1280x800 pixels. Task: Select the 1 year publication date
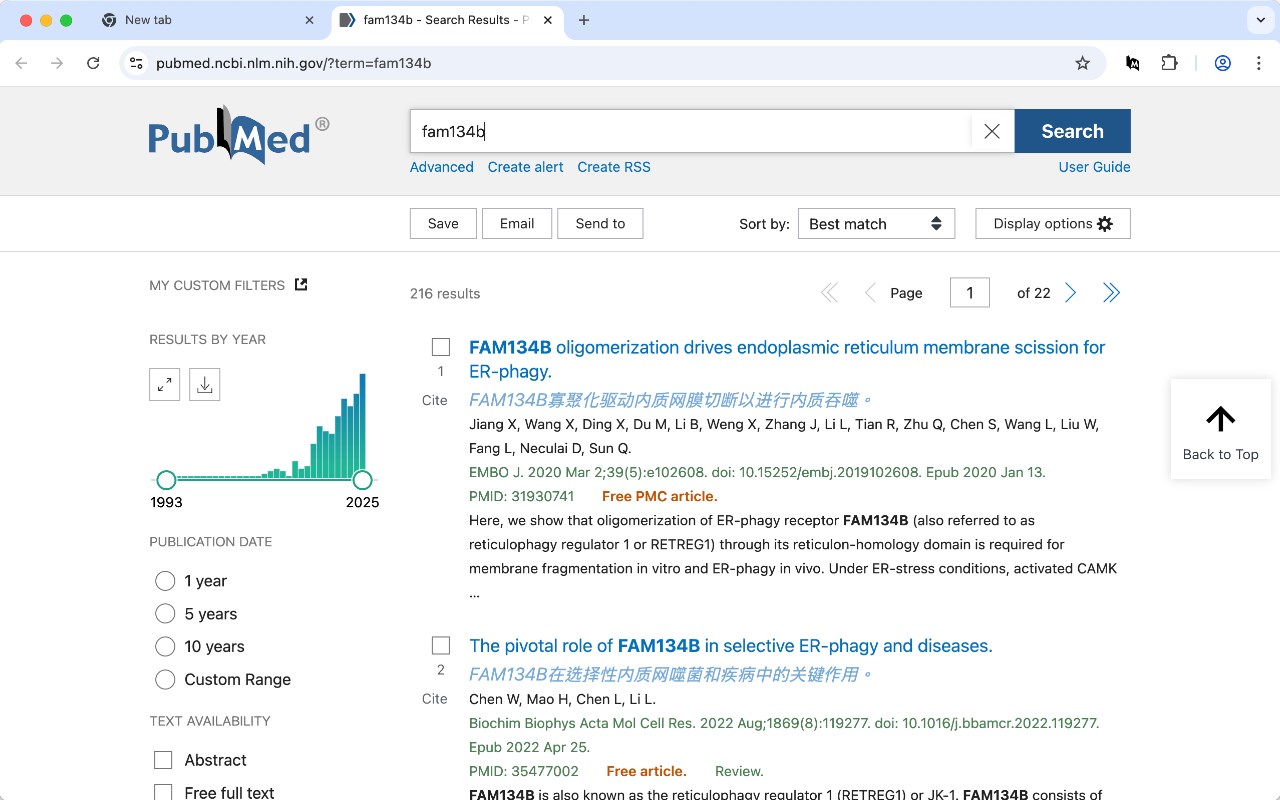[x=165, y=581]
